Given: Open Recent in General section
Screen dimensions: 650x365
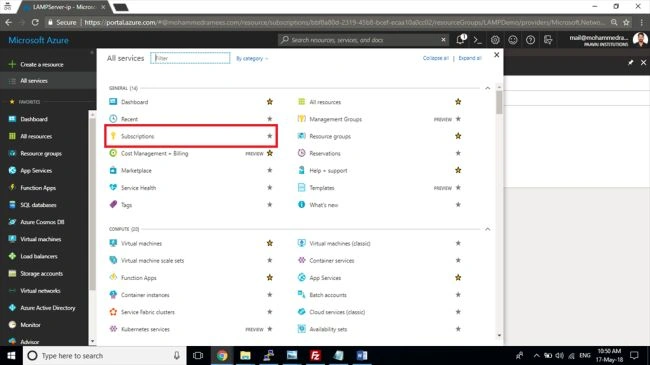Looking at the screenshot, I should (129, 119).
